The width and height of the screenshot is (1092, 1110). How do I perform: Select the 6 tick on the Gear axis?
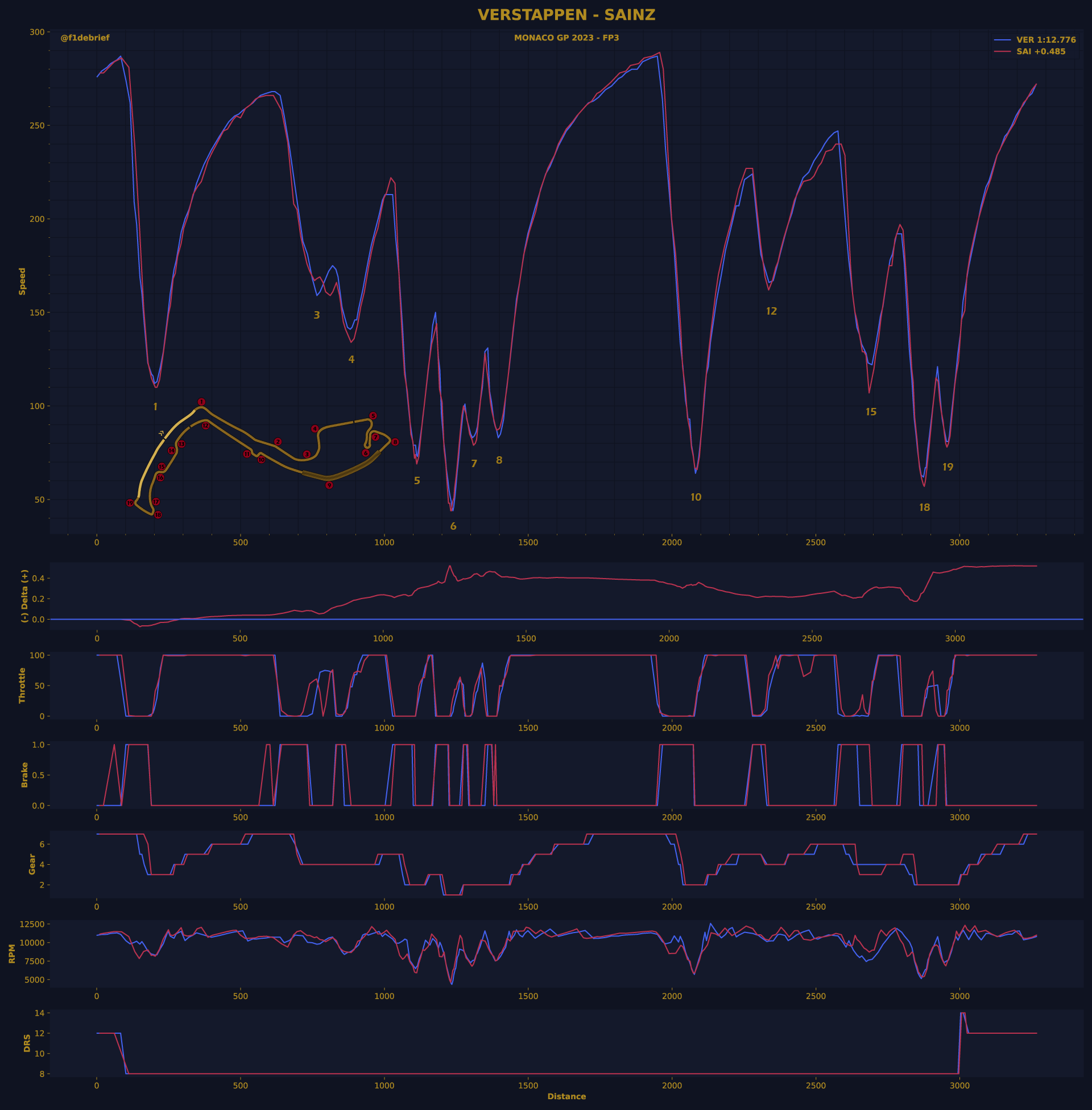[x=42, y=844]
